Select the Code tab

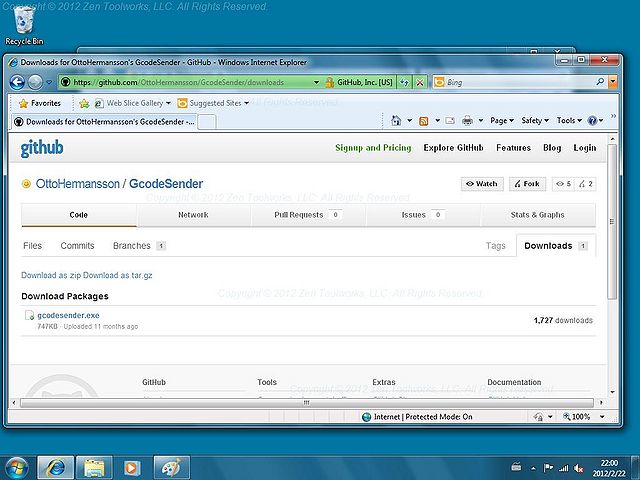tap(79, 215)
